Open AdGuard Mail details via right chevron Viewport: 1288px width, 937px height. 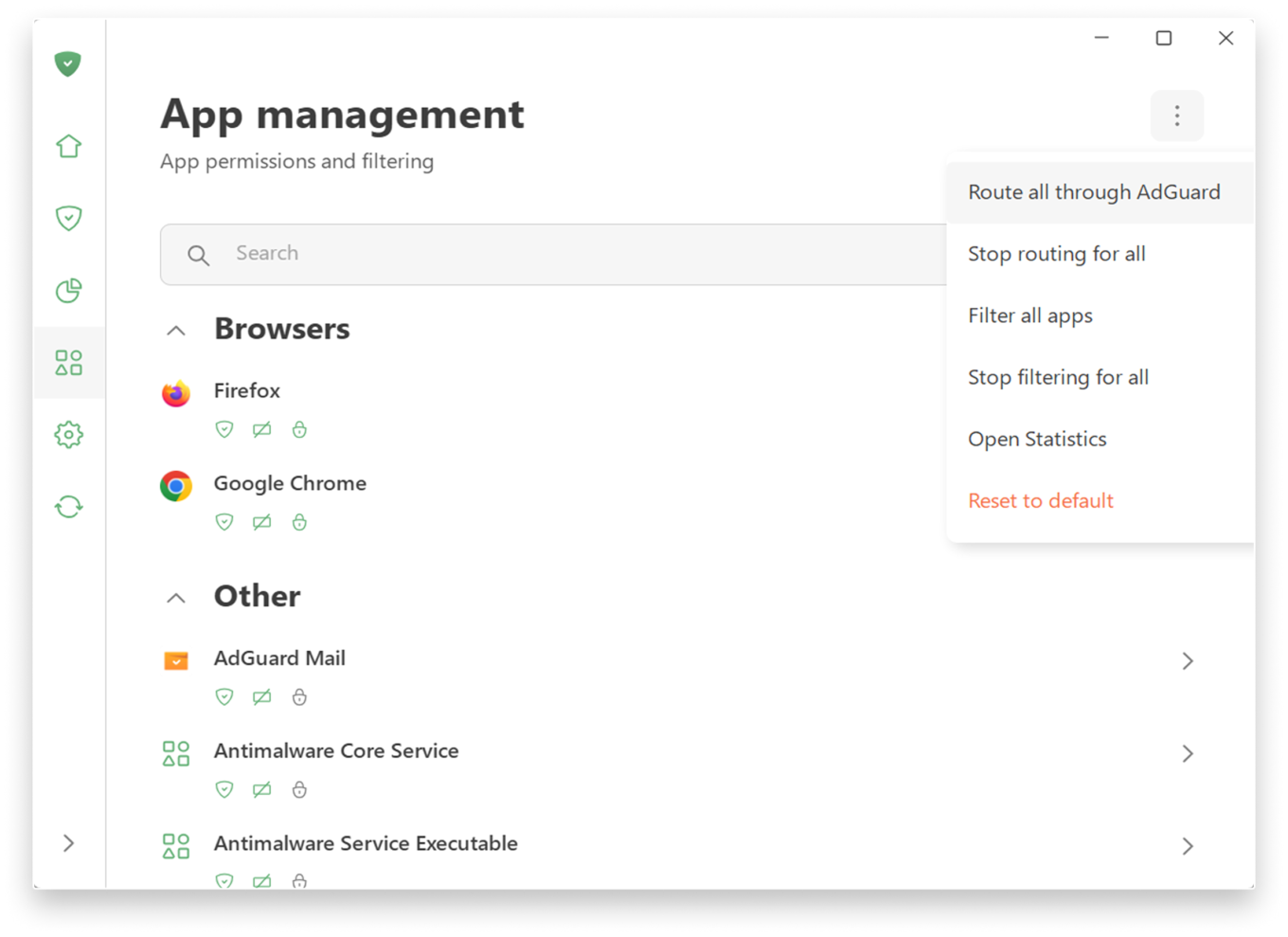pos(1188,661)
